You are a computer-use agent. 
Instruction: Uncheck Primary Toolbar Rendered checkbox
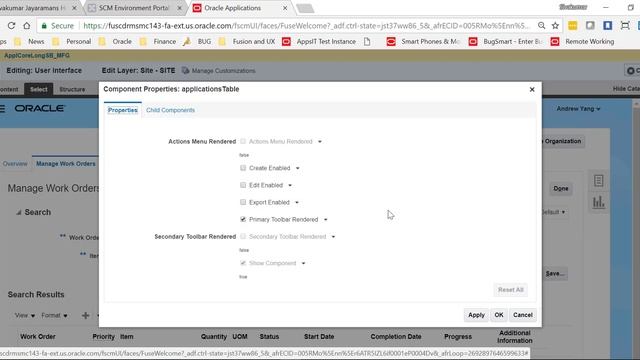(x=243, y=219)
